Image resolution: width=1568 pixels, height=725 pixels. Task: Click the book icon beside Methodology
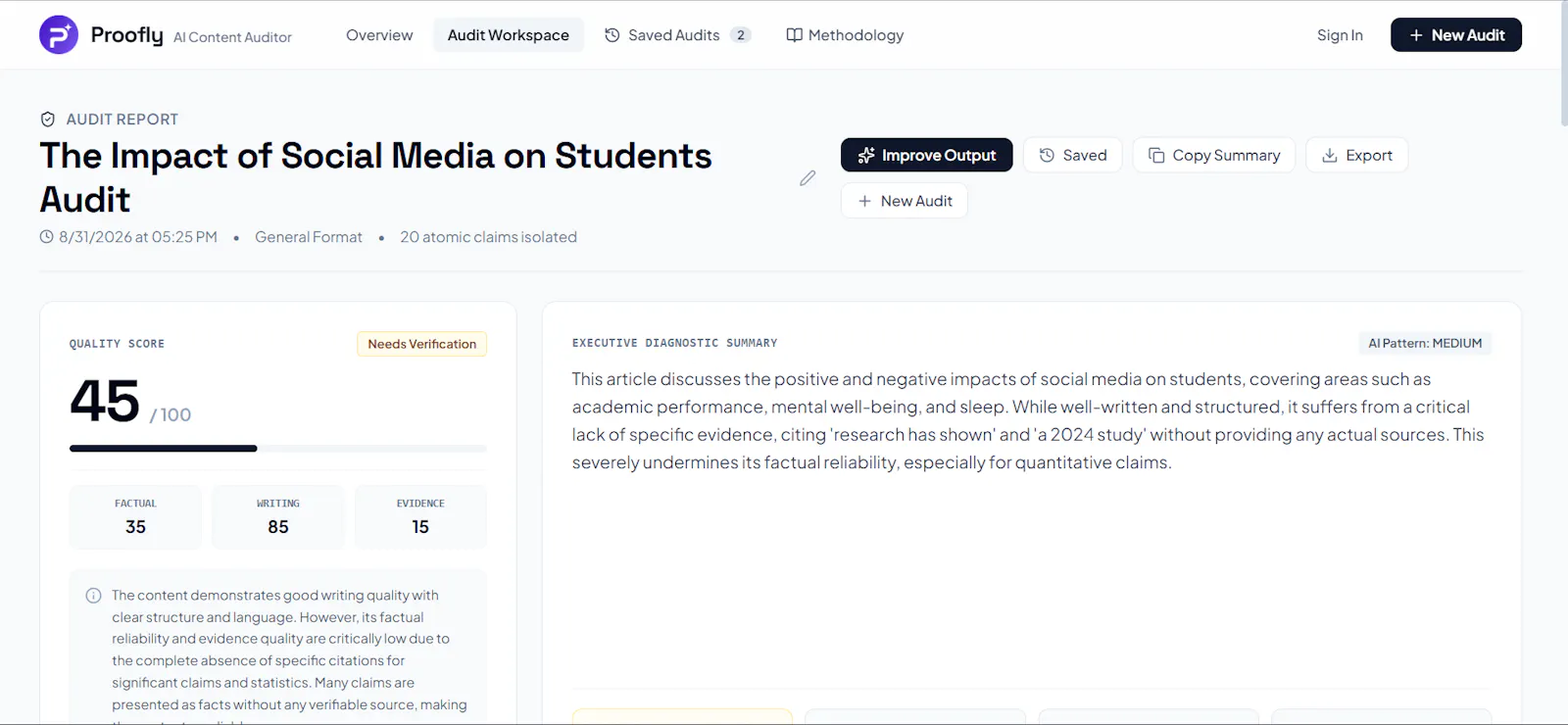[x=795, y=35]
